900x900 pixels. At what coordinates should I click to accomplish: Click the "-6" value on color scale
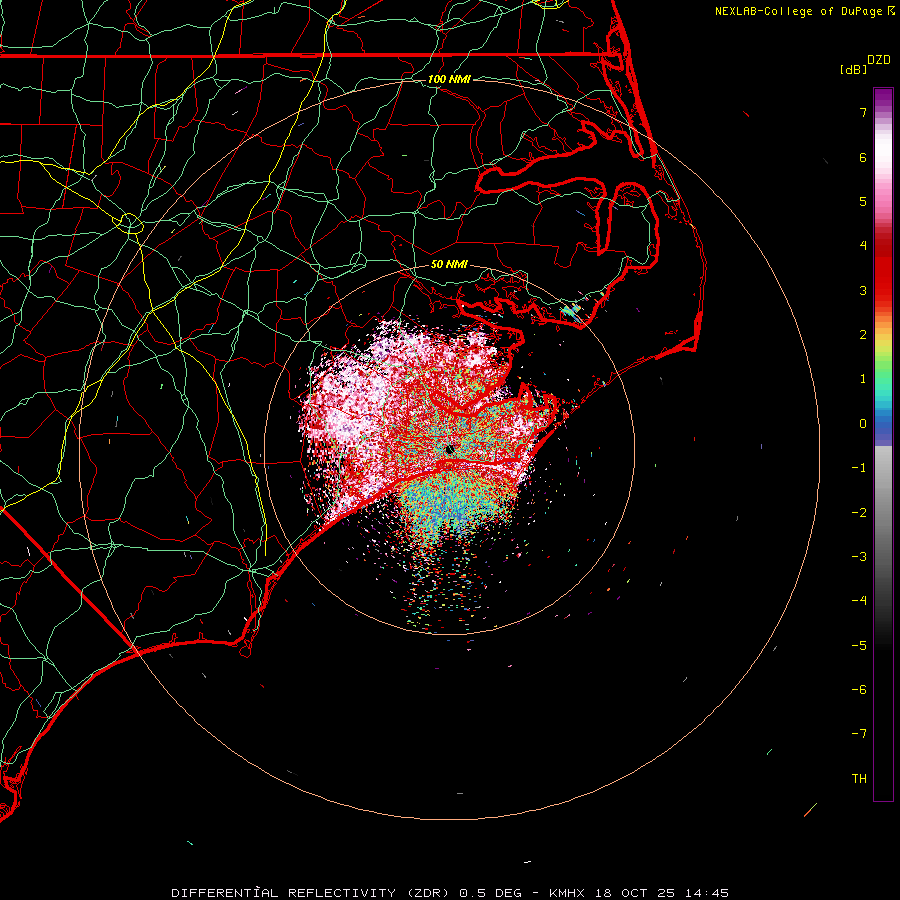[859, 690]
